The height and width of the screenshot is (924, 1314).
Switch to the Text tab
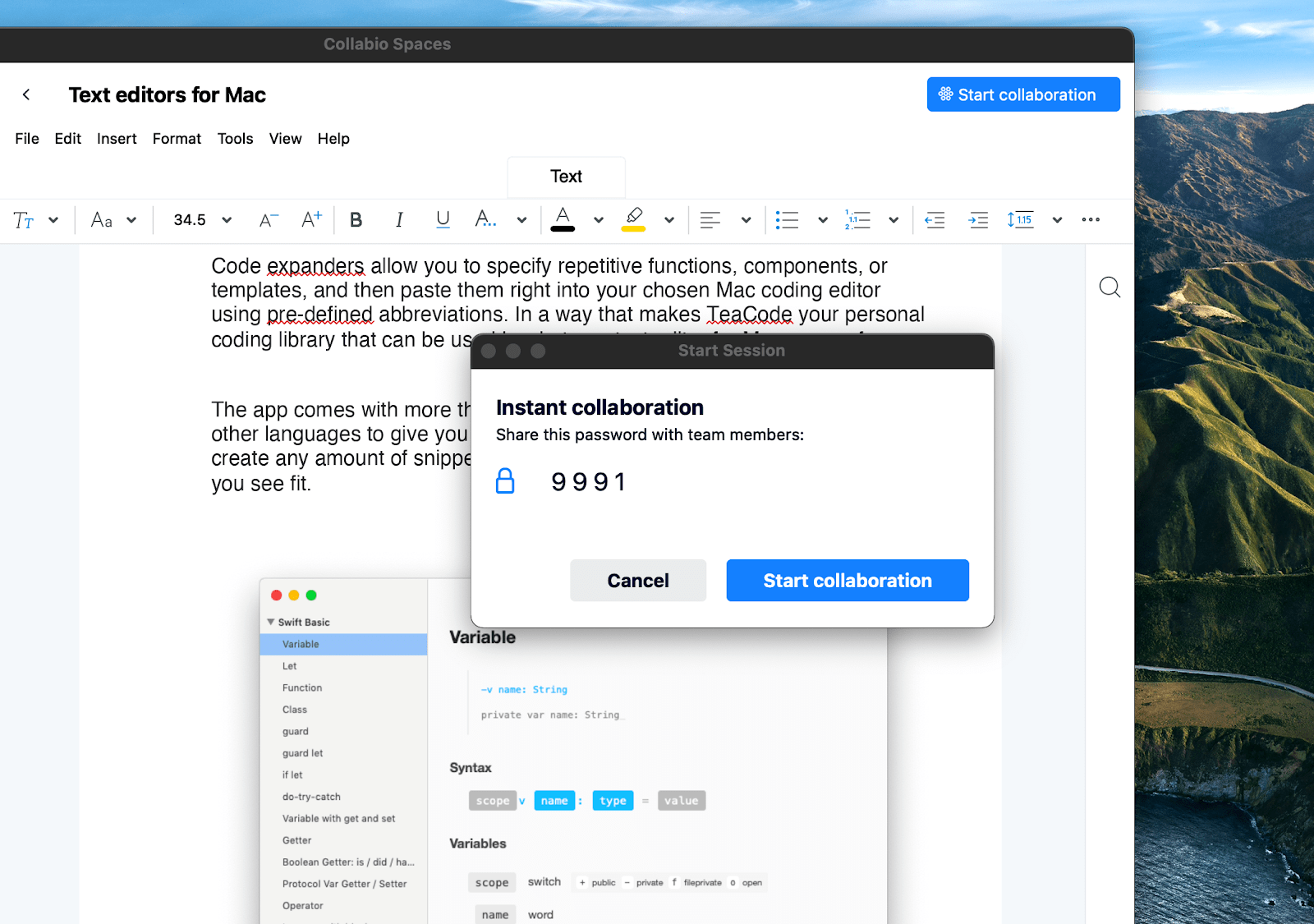[566, 177]
